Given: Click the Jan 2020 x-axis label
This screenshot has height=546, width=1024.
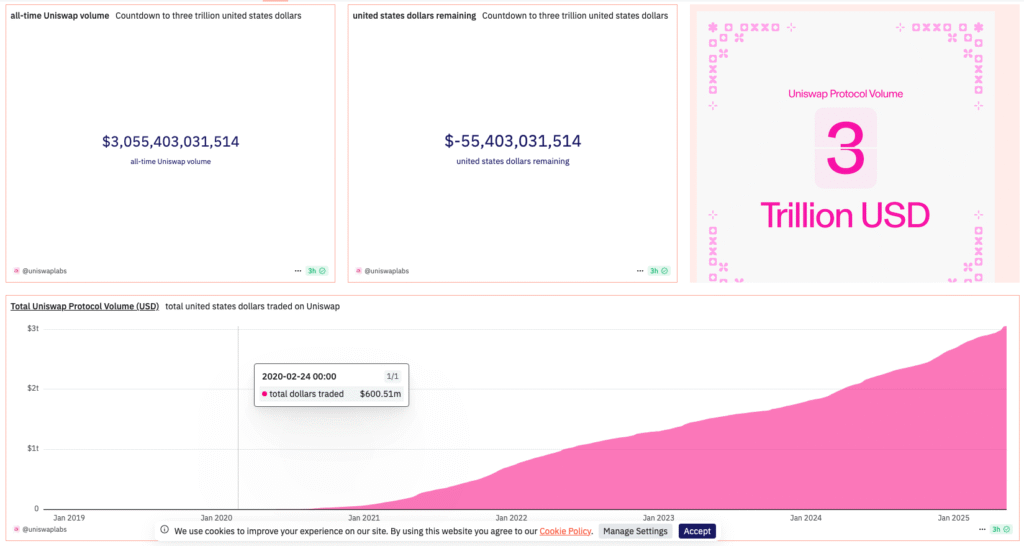Looking at the screenshot, I should [x=216, y=518].
